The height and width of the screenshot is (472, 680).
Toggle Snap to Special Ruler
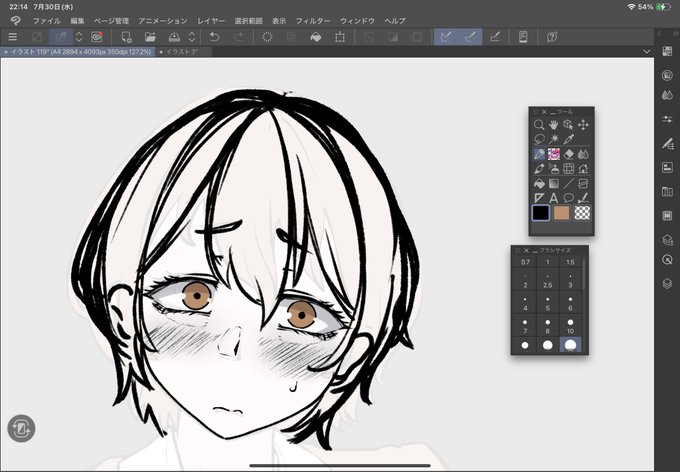tap(470, 37)
